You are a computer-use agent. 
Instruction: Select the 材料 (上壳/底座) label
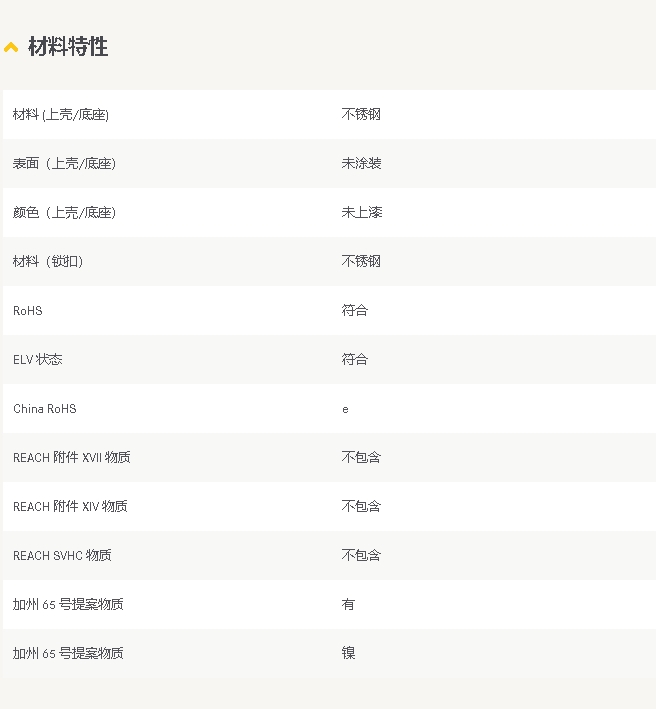click(x=61, y=115)
